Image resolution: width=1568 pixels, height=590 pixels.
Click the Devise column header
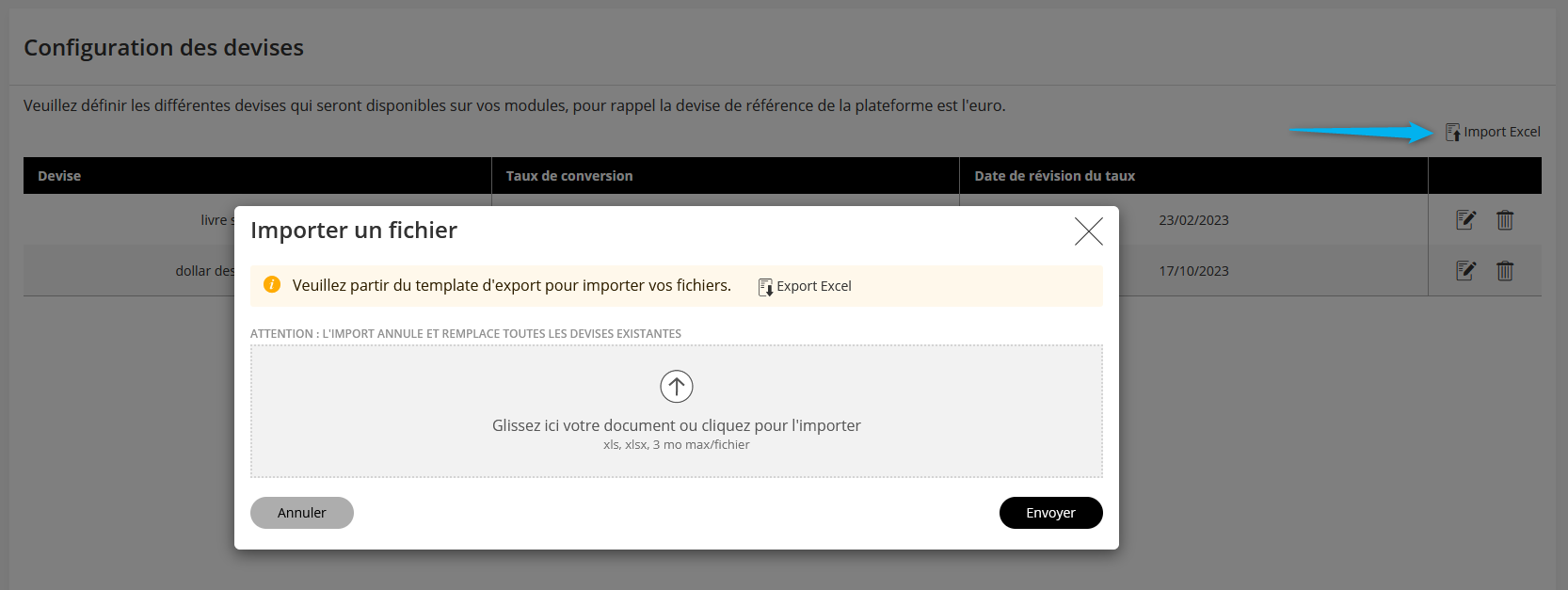tap(59, 176)
